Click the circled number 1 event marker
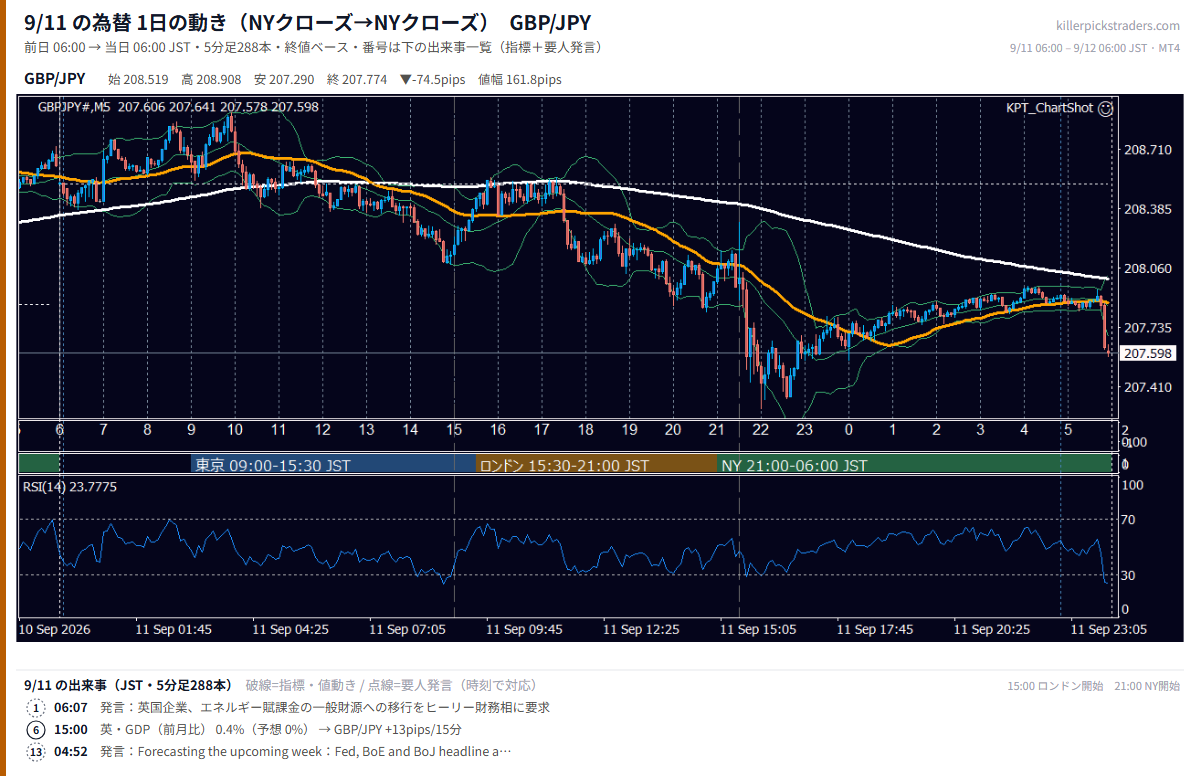 coord(36,707)
